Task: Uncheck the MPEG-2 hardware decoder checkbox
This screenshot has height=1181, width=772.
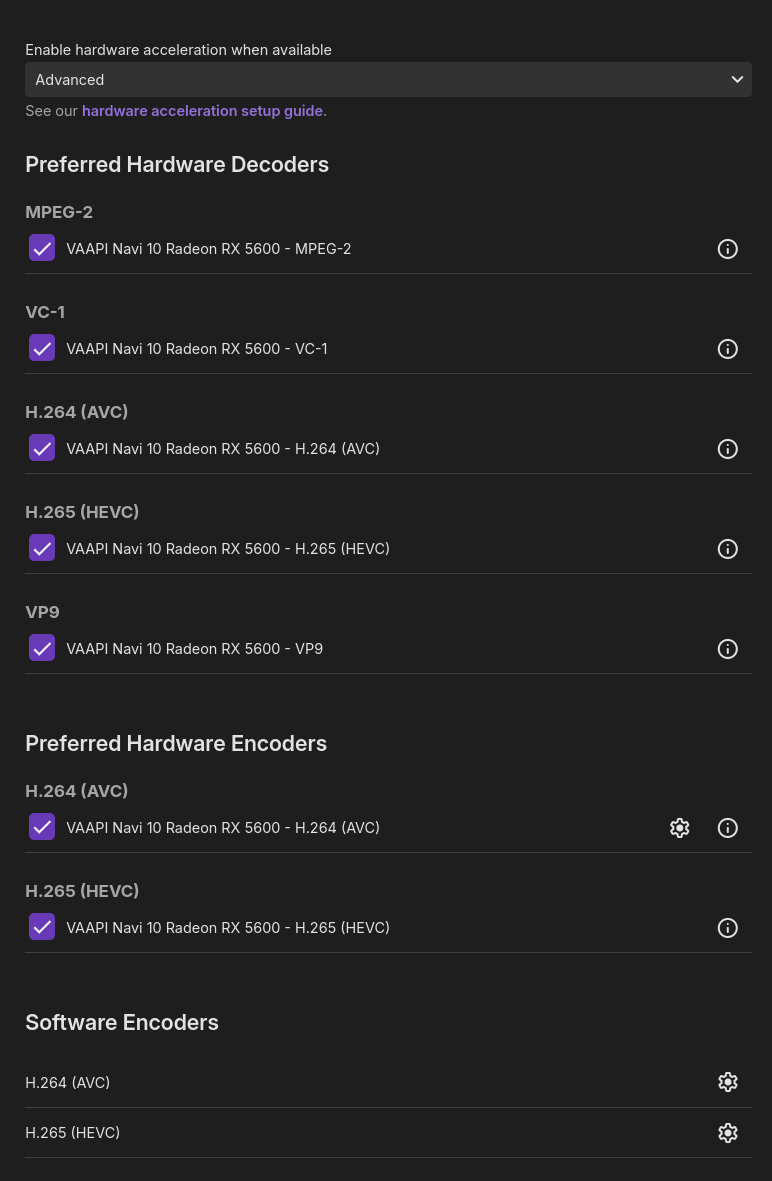Action: (42, 248)
